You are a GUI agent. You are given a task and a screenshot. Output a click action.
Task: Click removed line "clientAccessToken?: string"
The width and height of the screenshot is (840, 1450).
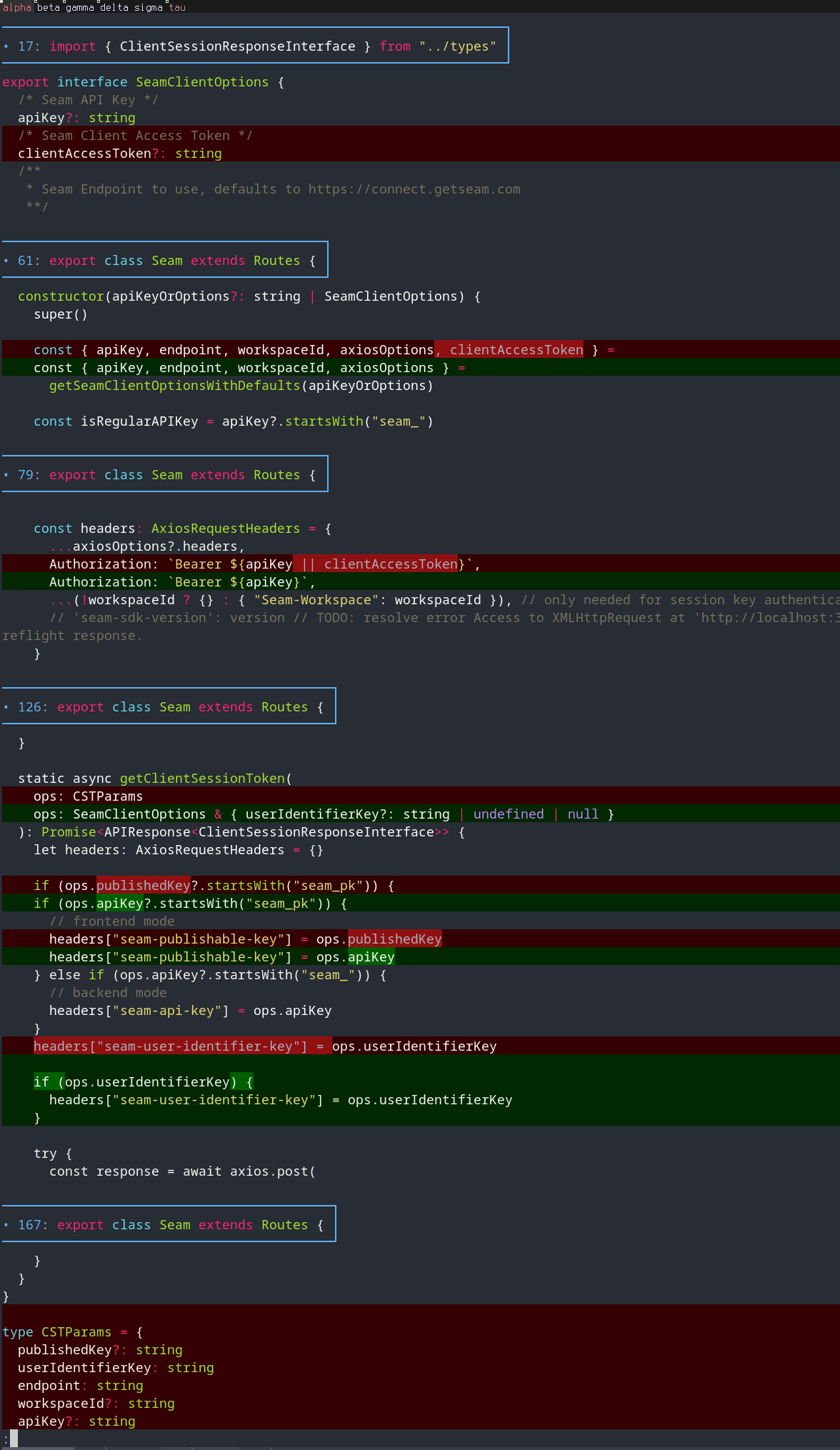click(120, 154)
